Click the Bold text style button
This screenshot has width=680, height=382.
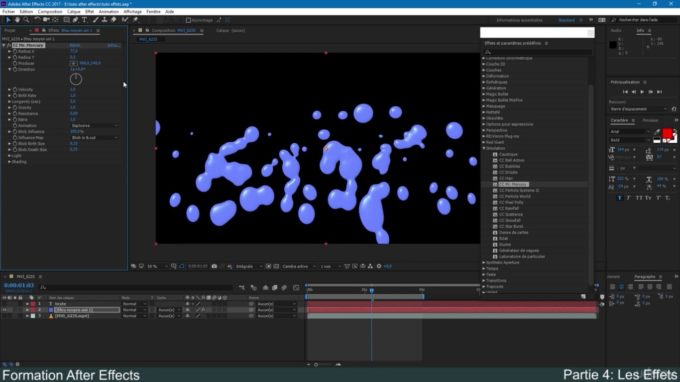click(x=619, y=198)
